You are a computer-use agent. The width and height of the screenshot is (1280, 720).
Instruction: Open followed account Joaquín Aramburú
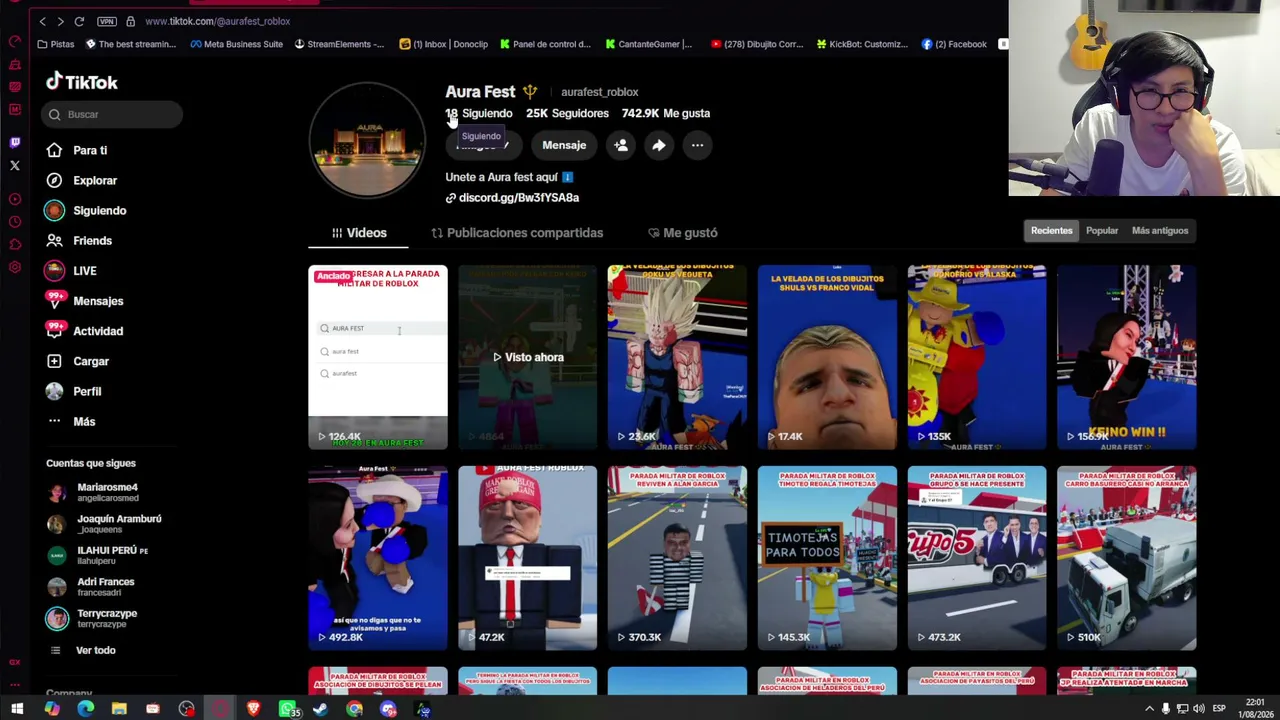tap(118, 524)
